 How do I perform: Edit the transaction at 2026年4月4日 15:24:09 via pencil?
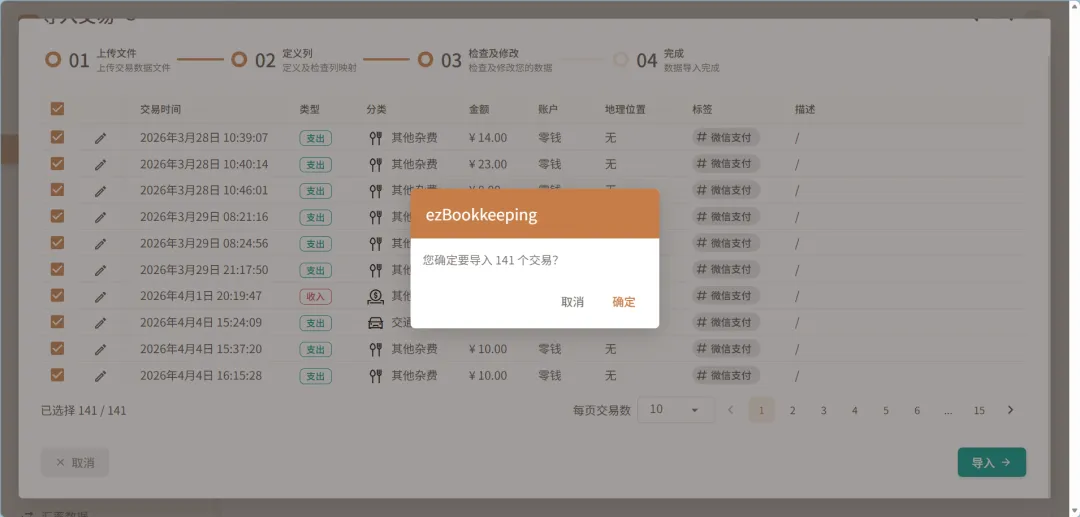pos(101,323)
